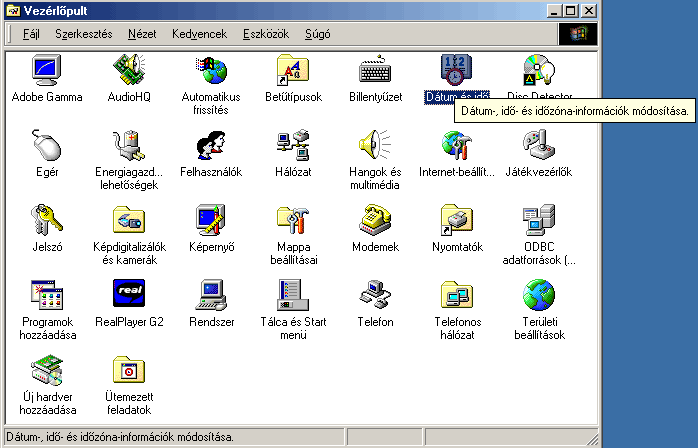Select the AudioHQ control panel icon
The image size is (698, 448).
coord(129,71)
